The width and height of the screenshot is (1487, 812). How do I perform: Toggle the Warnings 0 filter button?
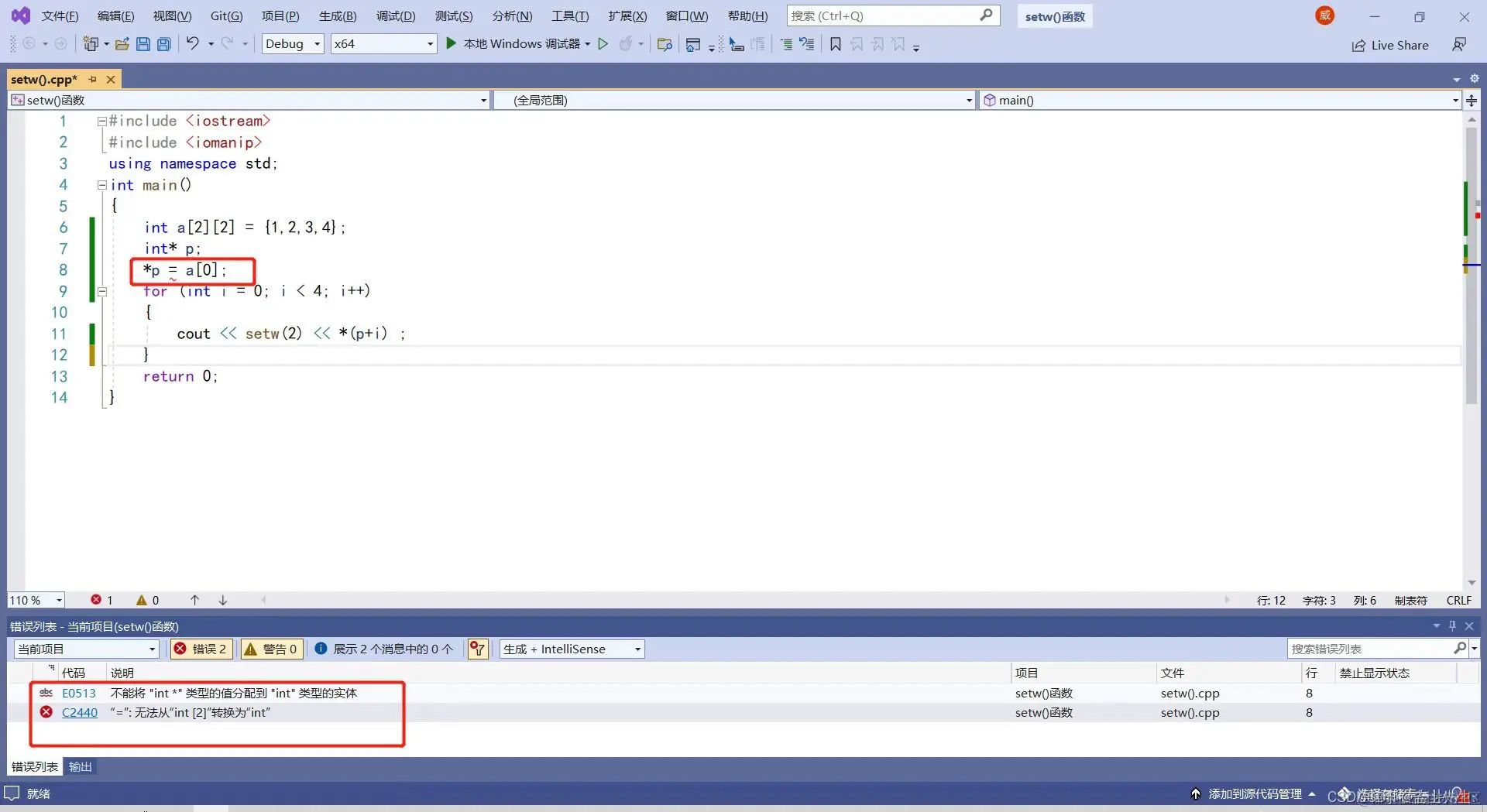click(271, 649)
